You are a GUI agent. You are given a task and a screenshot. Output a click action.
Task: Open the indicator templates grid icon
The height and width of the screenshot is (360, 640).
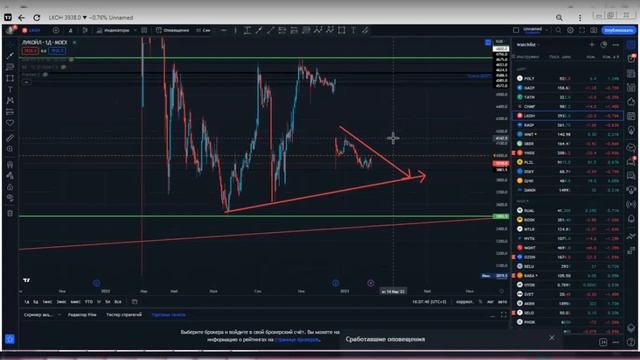click(x=144, y=30)
